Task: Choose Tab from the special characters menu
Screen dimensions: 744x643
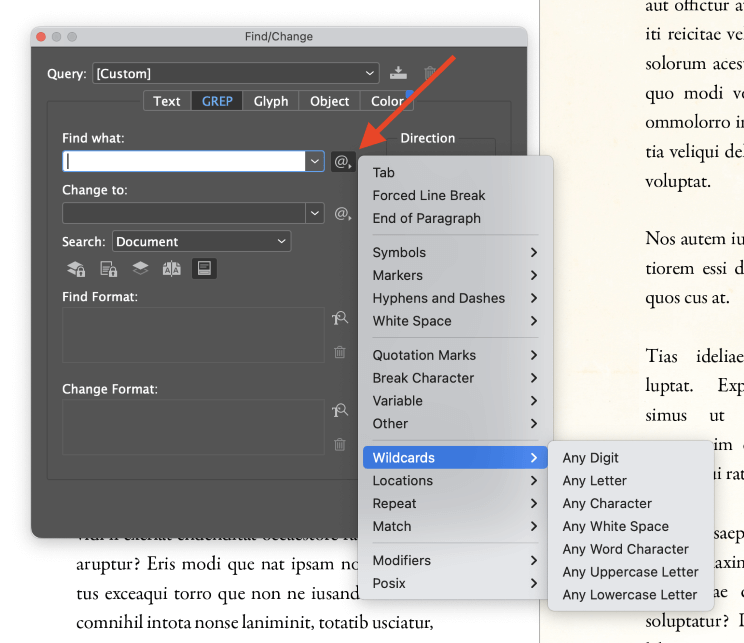Action: tap(456, 173)
